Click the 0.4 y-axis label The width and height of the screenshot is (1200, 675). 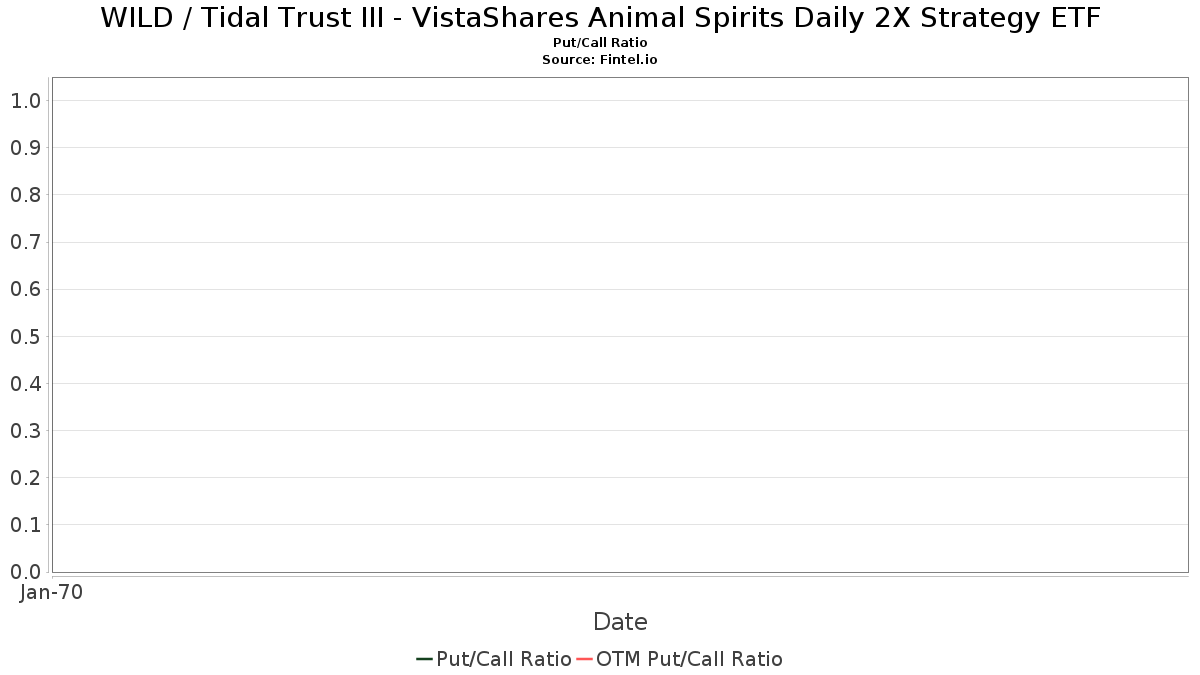(25, 383)
